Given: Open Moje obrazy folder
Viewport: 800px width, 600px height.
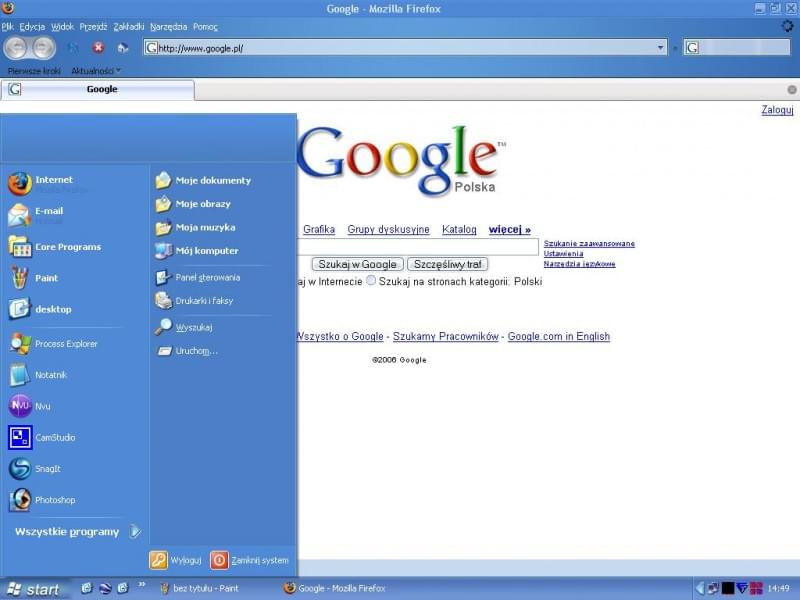Looking at the screenshot, I should click(x=193, y=204).
